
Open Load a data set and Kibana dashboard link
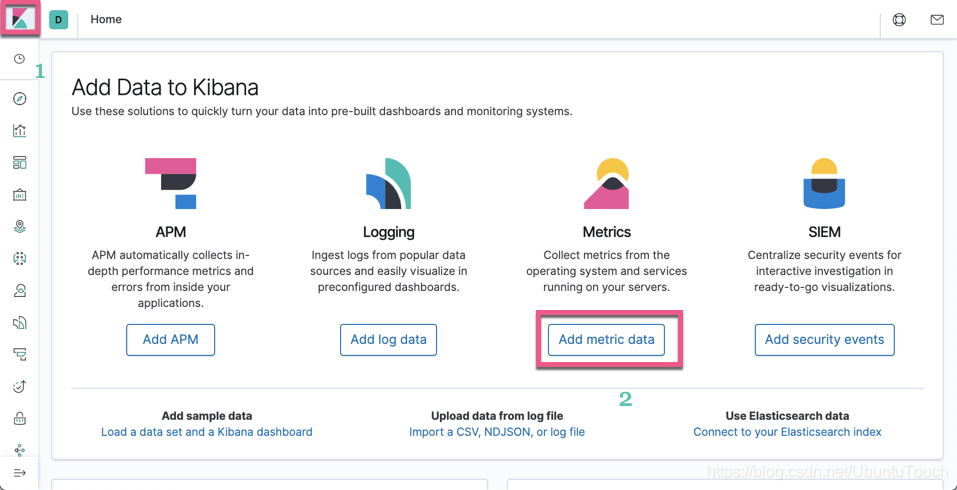pos(206,432)
